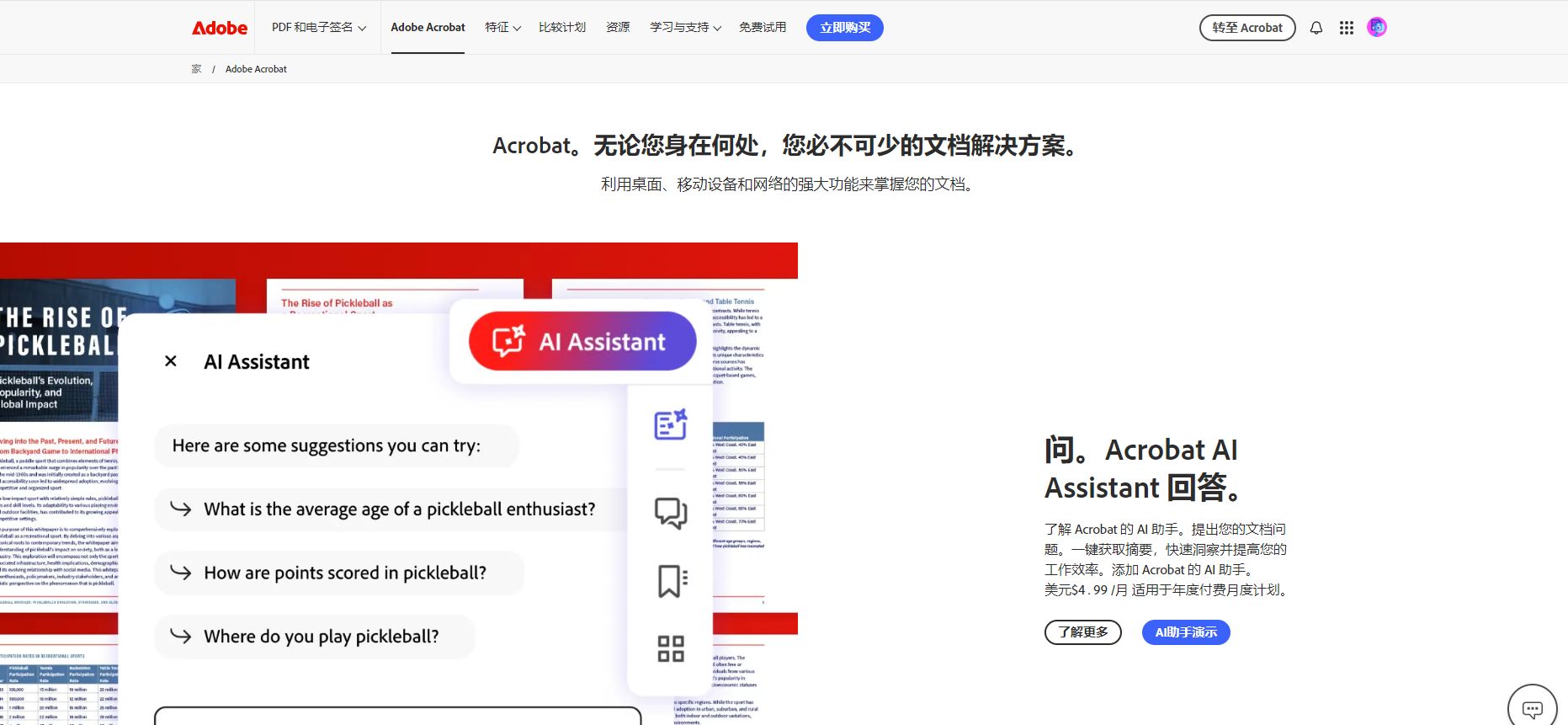The width and height of the screenshot is (1568, 725).
Task: Click the Adobe logo
Action: coord(220,28)
